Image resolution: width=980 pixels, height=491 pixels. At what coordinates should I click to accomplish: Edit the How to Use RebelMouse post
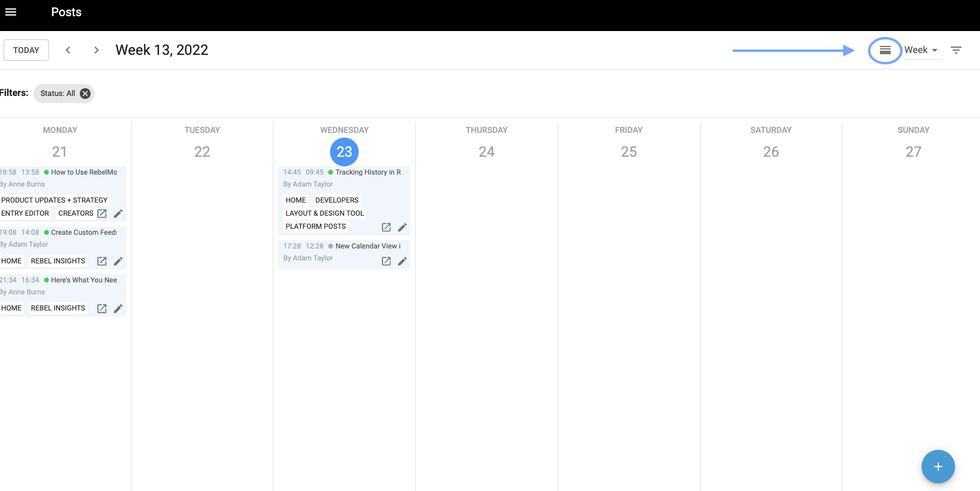118,214
